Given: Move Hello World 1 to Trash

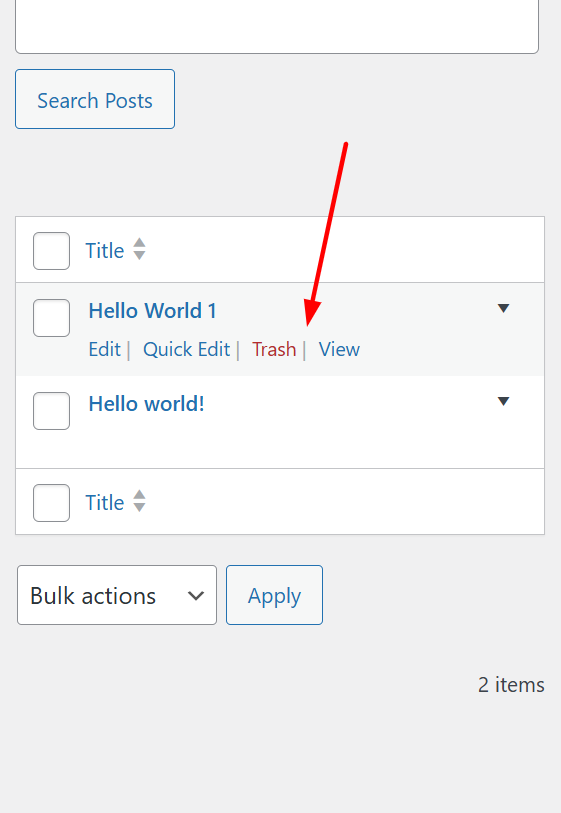Looking at the screenshot, I should pyautogui.click(x=274, y=349).
